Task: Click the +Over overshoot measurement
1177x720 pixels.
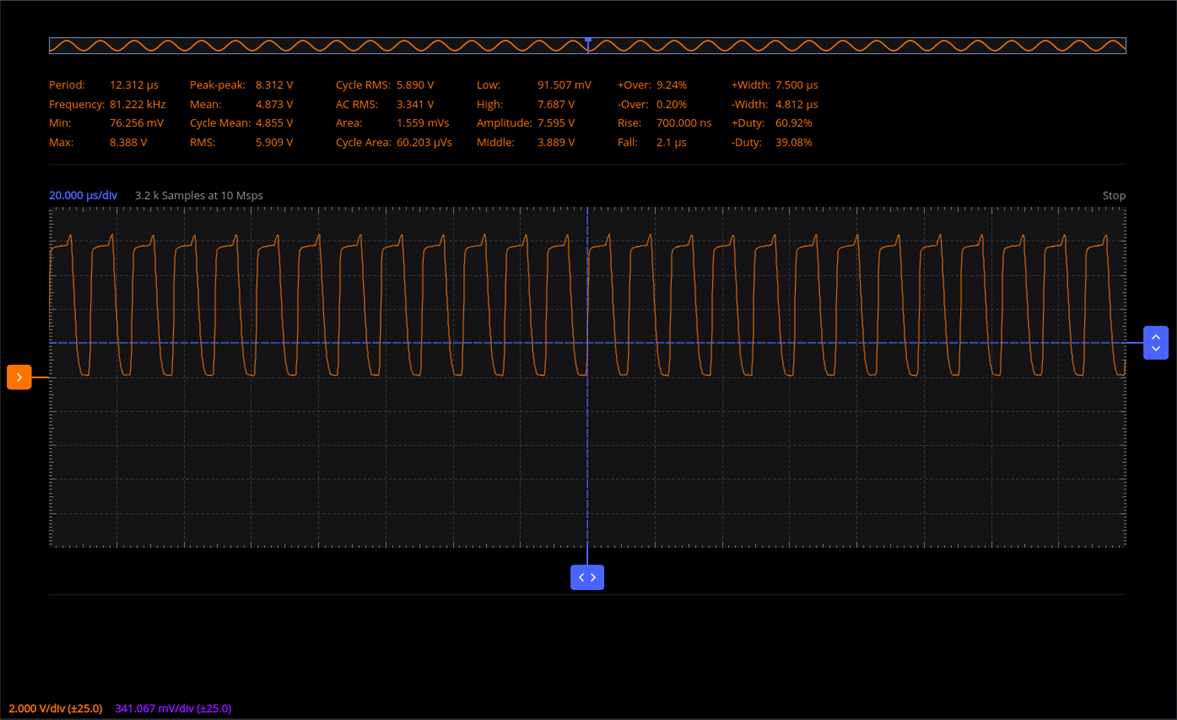Action: pos(671,85)
